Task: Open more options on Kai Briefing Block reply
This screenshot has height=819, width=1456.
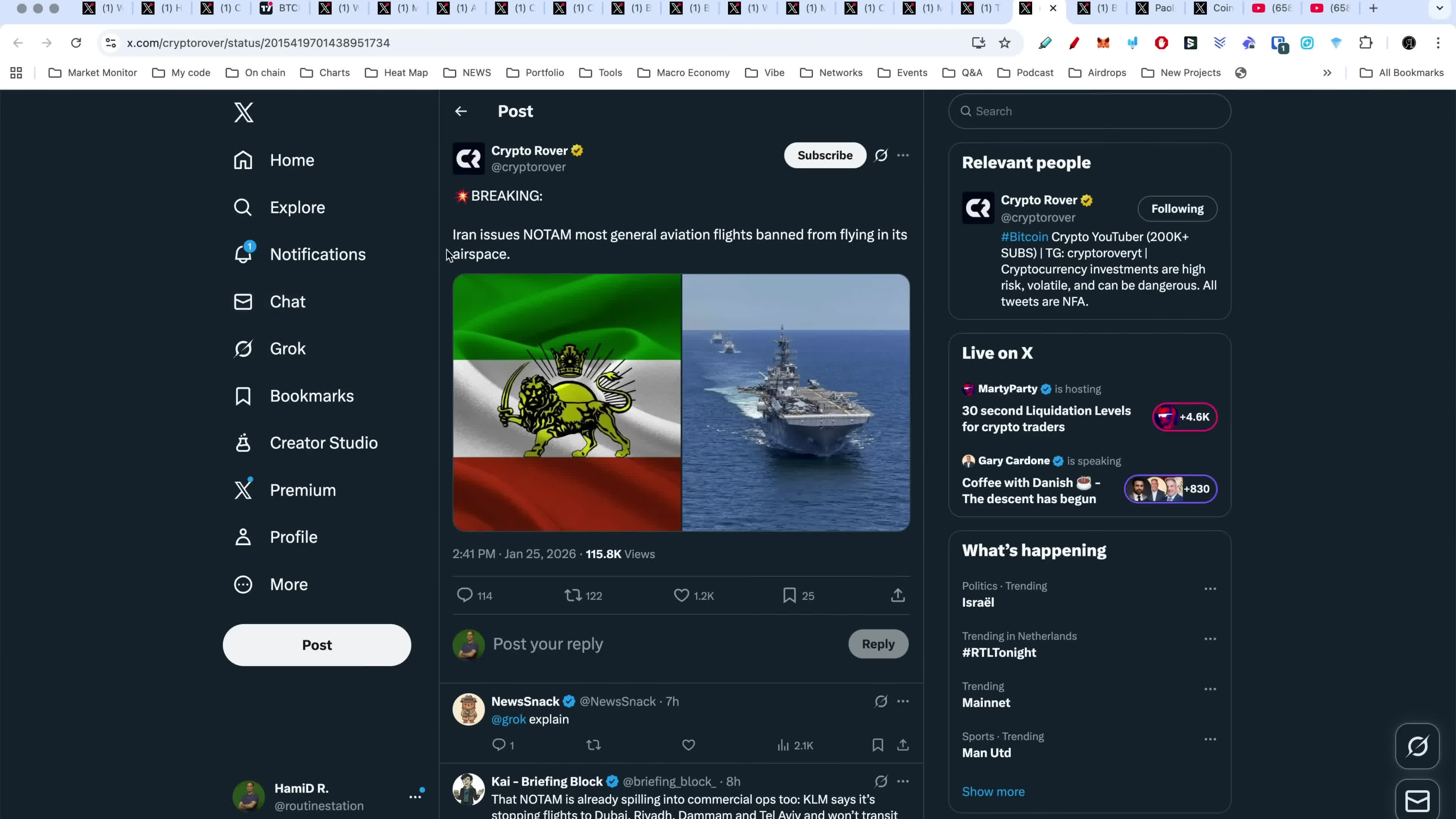Action: [903, 781]
